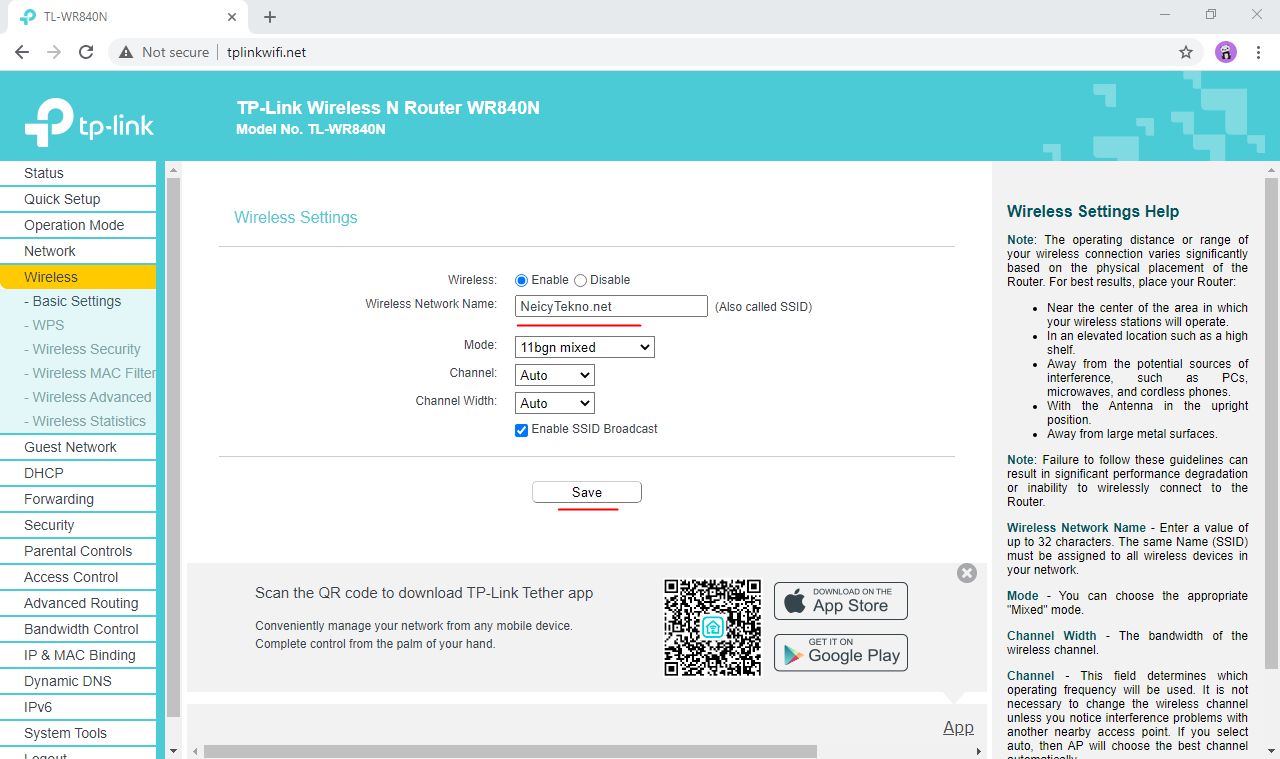Viewport: 1280px width, 759px height.
Task: Open the Channel dropdown
Action: coord(555,375)
